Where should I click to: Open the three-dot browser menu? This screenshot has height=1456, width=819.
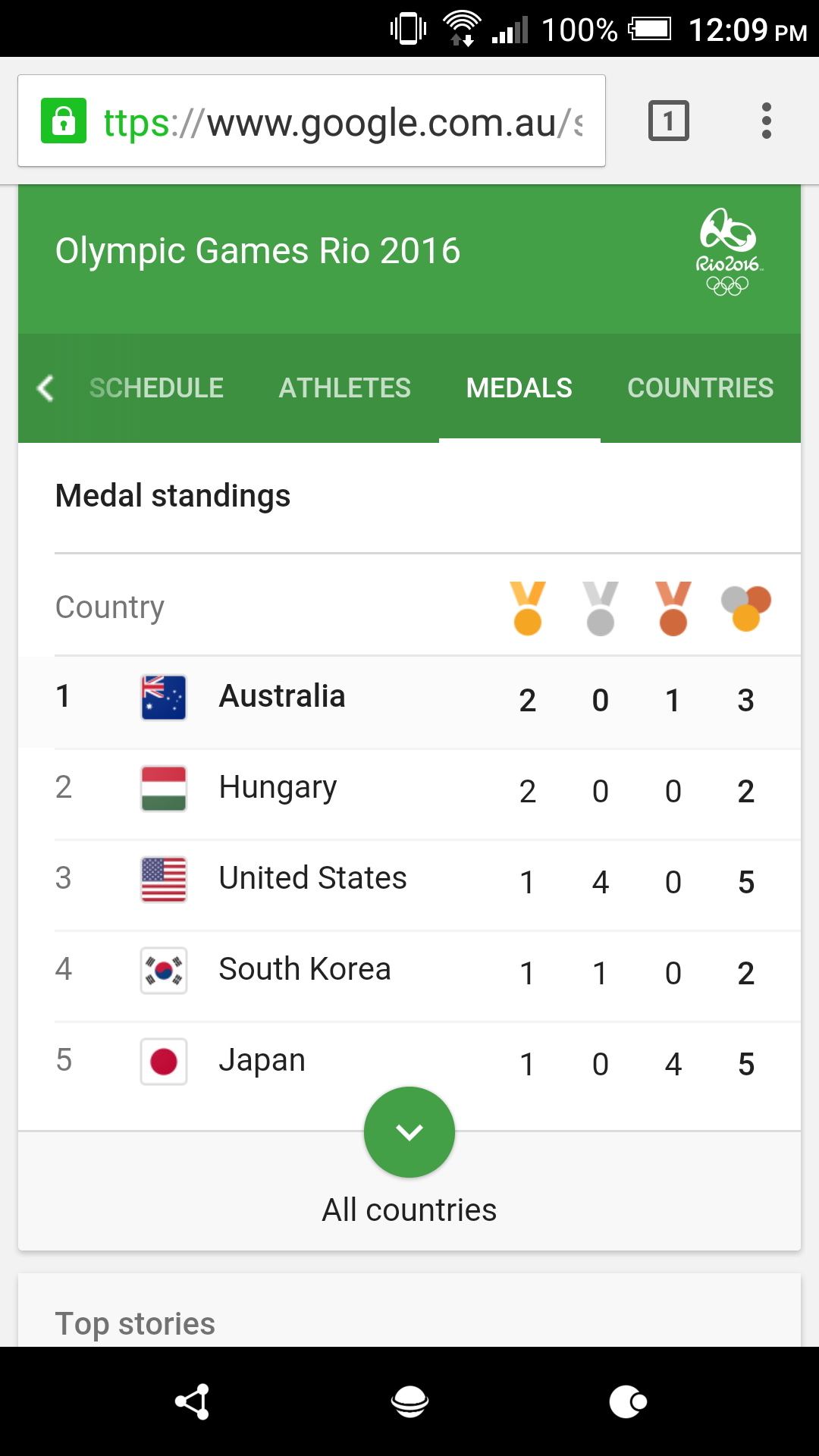point(767,121)
